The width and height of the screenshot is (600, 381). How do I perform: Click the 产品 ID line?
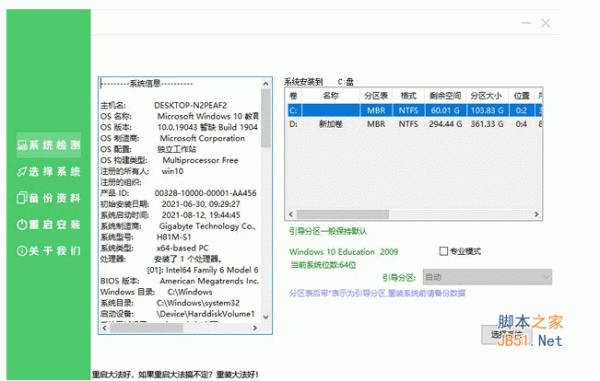pos(178,193)
